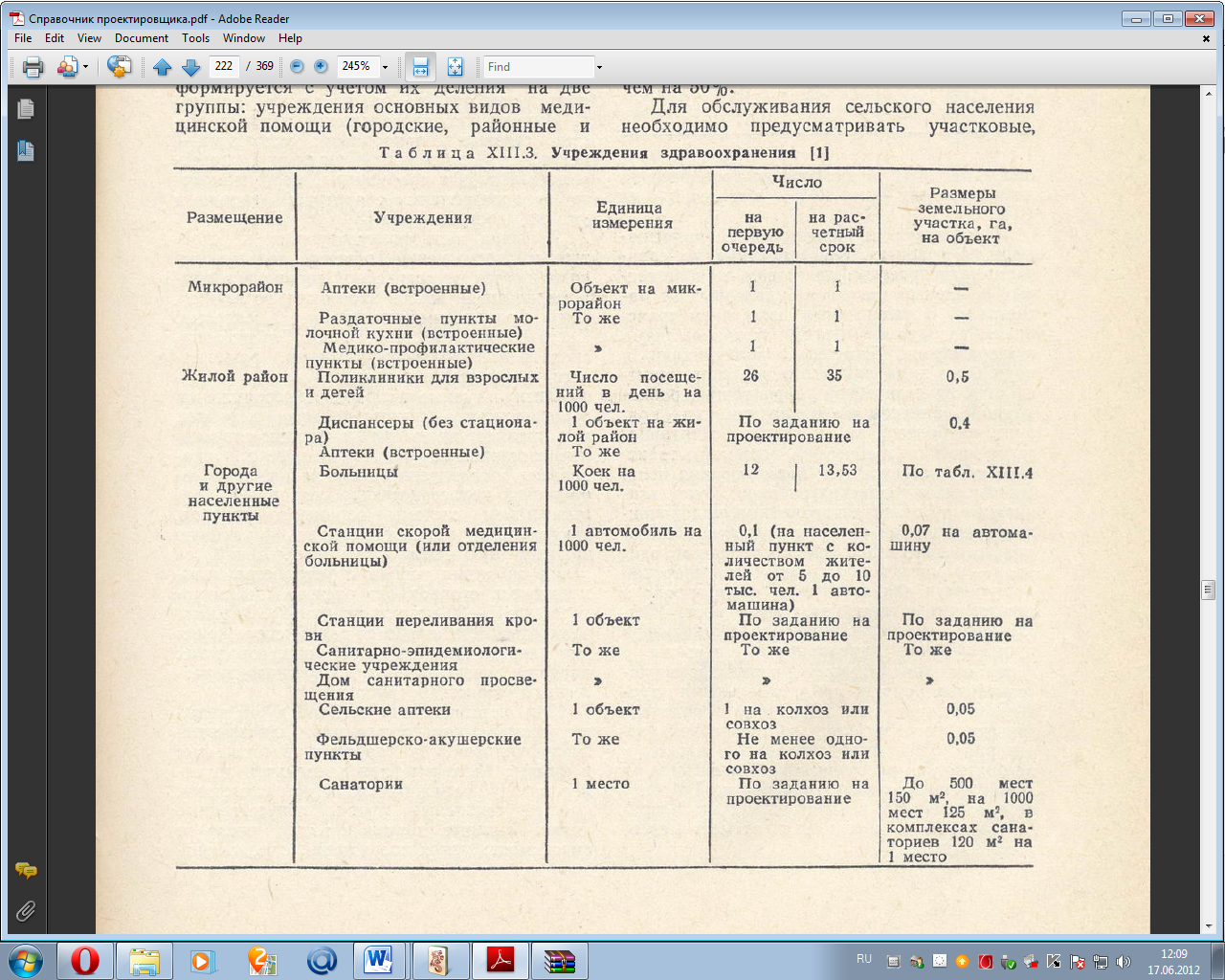Zoom out with the minus button
This screenshot has height=980, width=1225.
tap(297, 67)
